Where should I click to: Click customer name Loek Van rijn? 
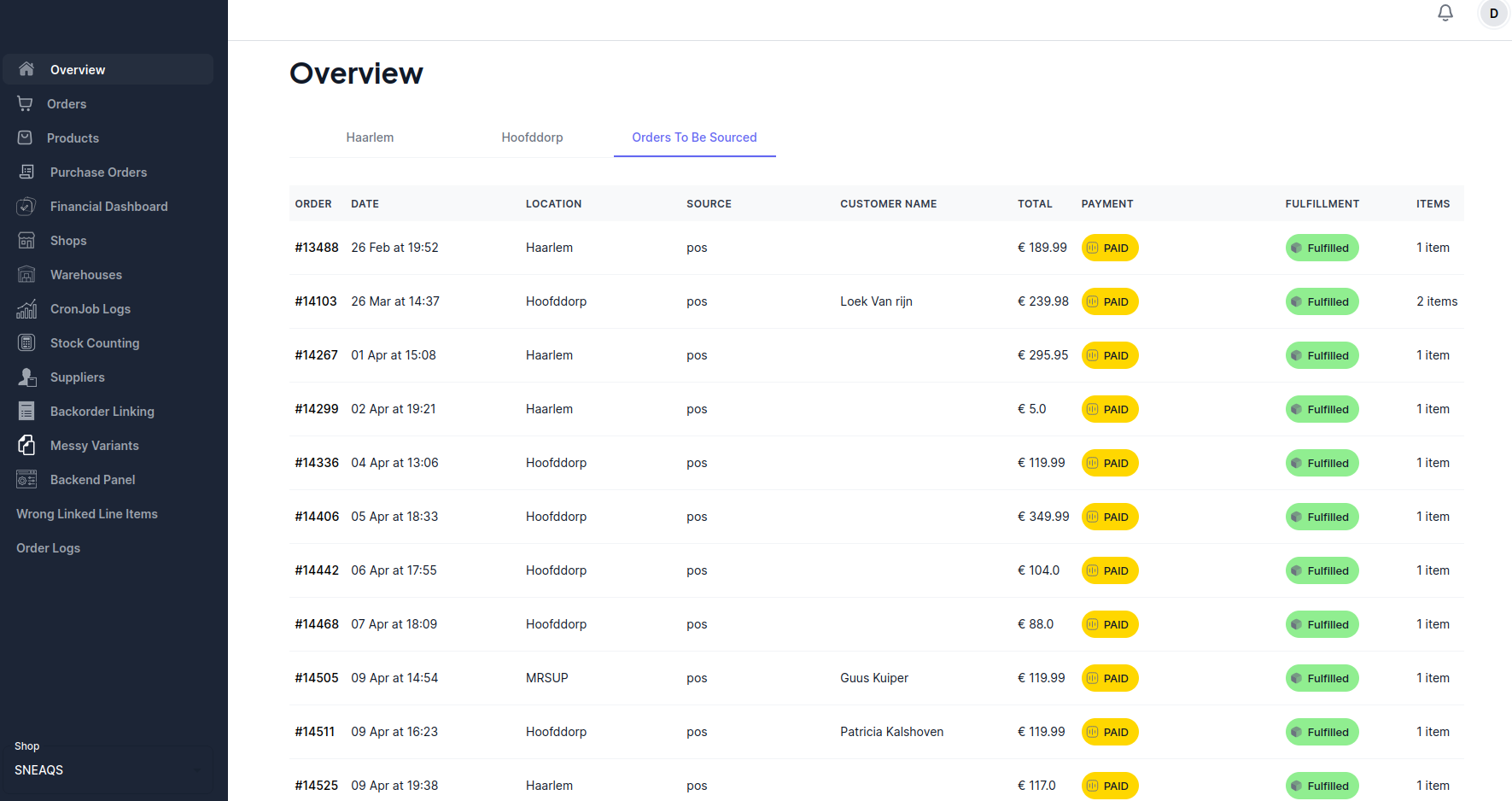pos(876,301)
